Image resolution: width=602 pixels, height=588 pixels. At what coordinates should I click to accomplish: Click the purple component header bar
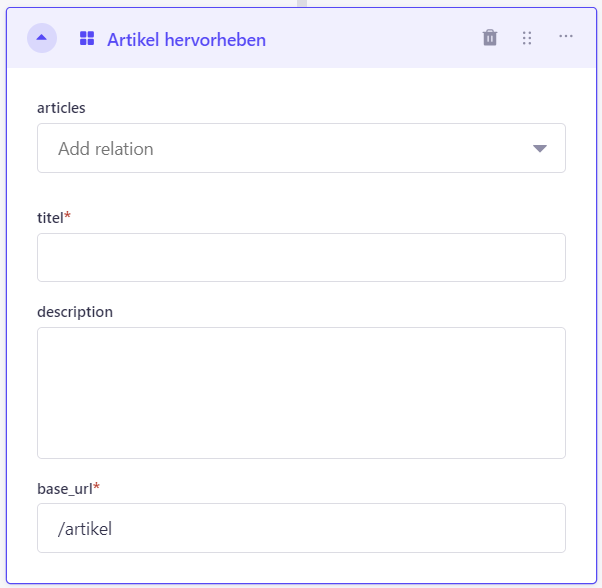pyautogui.click(x=301, y=38)
